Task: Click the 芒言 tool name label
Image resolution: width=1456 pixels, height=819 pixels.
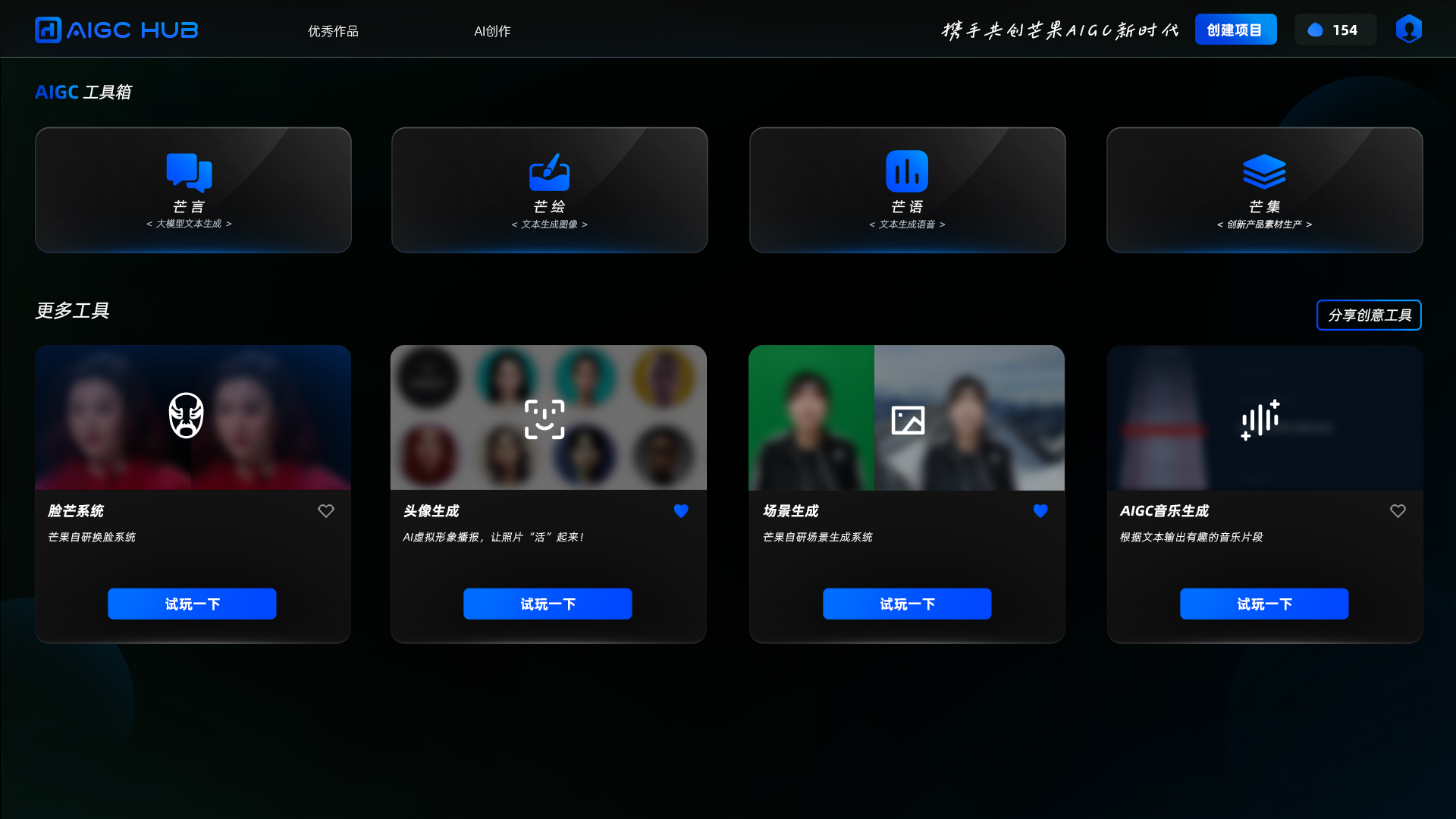Action: 189,206
